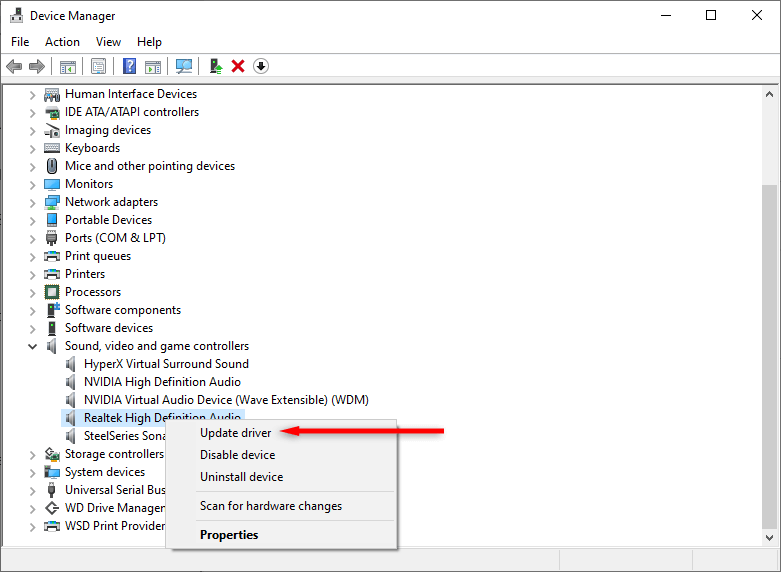Click the Portable Devices icon
This screenshot has width=781, height=572.
pos(52,220)
